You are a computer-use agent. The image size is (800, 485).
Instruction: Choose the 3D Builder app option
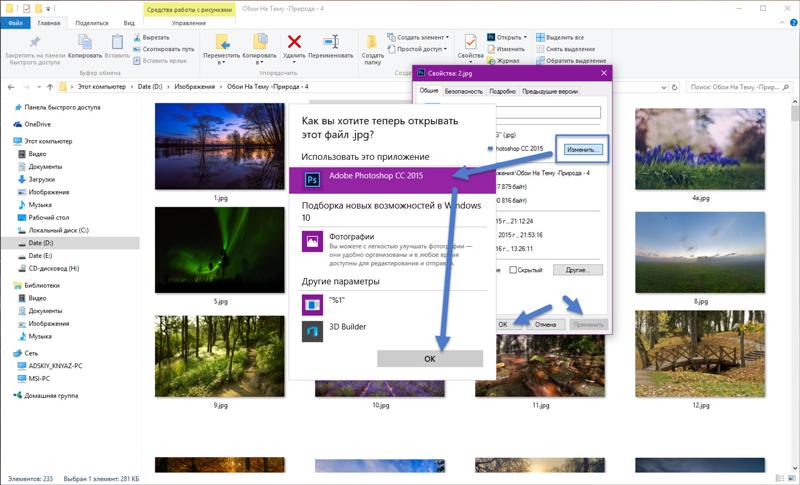[x=392, y=331]
